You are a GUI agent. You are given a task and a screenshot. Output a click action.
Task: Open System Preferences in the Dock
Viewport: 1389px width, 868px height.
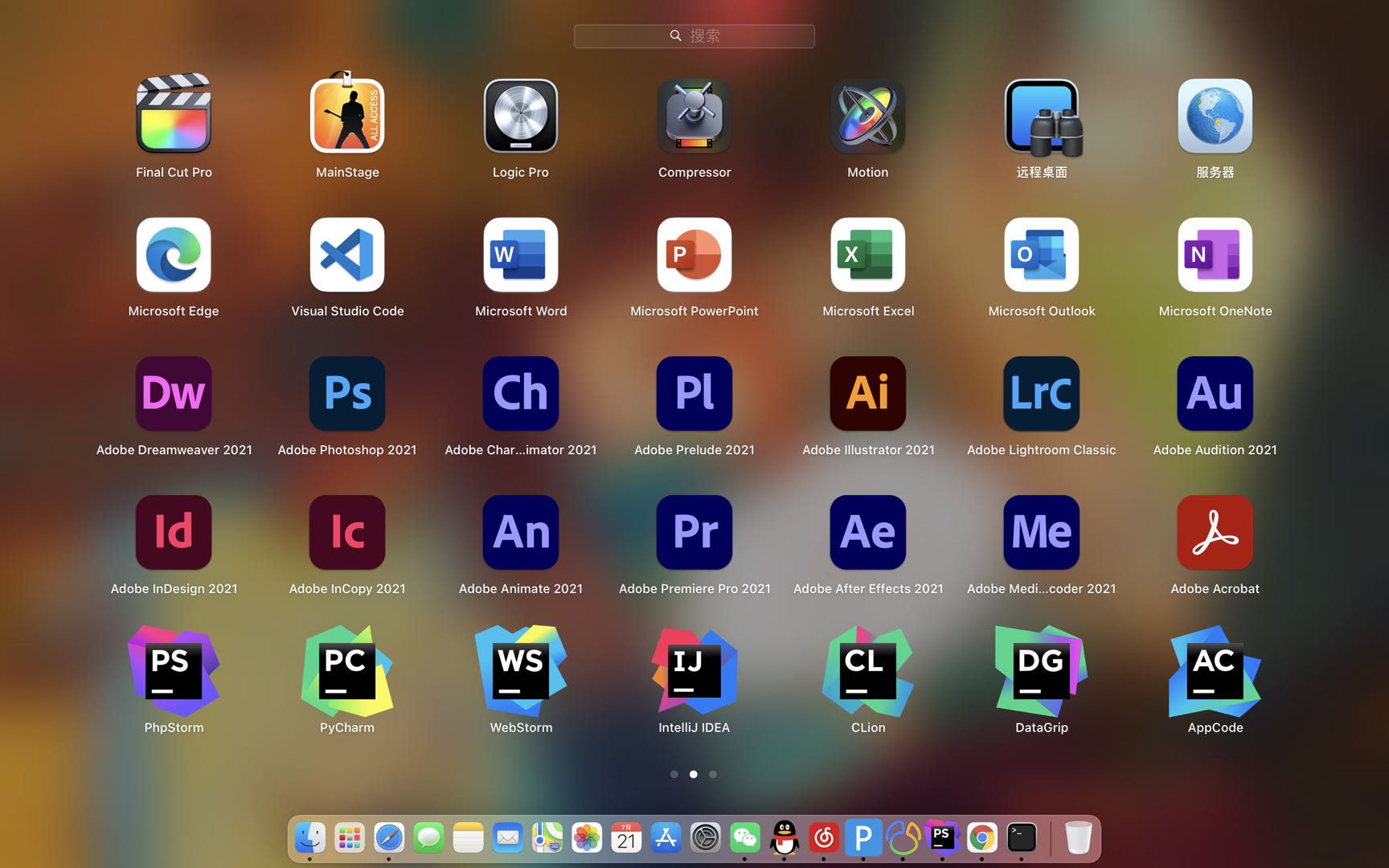click(x=705, y=837)
